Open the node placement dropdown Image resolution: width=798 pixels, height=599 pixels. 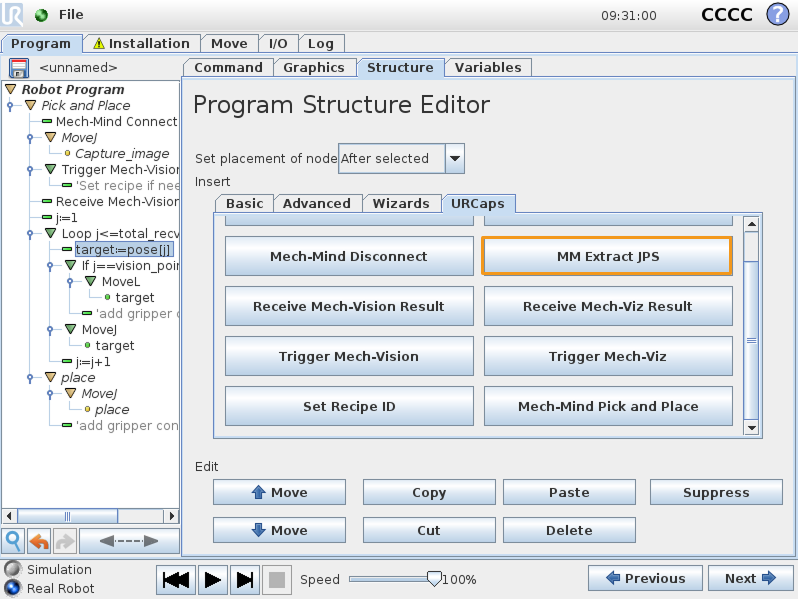[455, 158]
